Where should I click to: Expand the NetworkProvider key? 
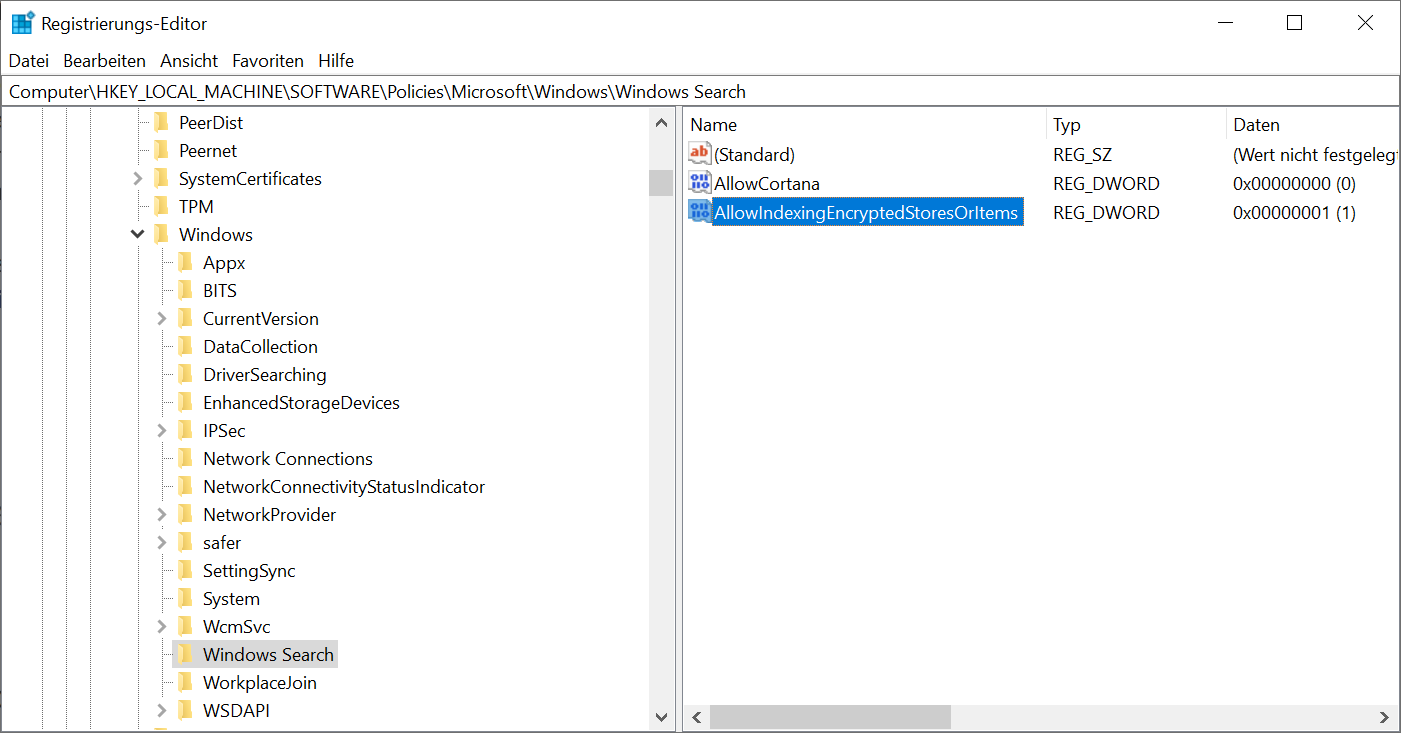tap(162, 515)
